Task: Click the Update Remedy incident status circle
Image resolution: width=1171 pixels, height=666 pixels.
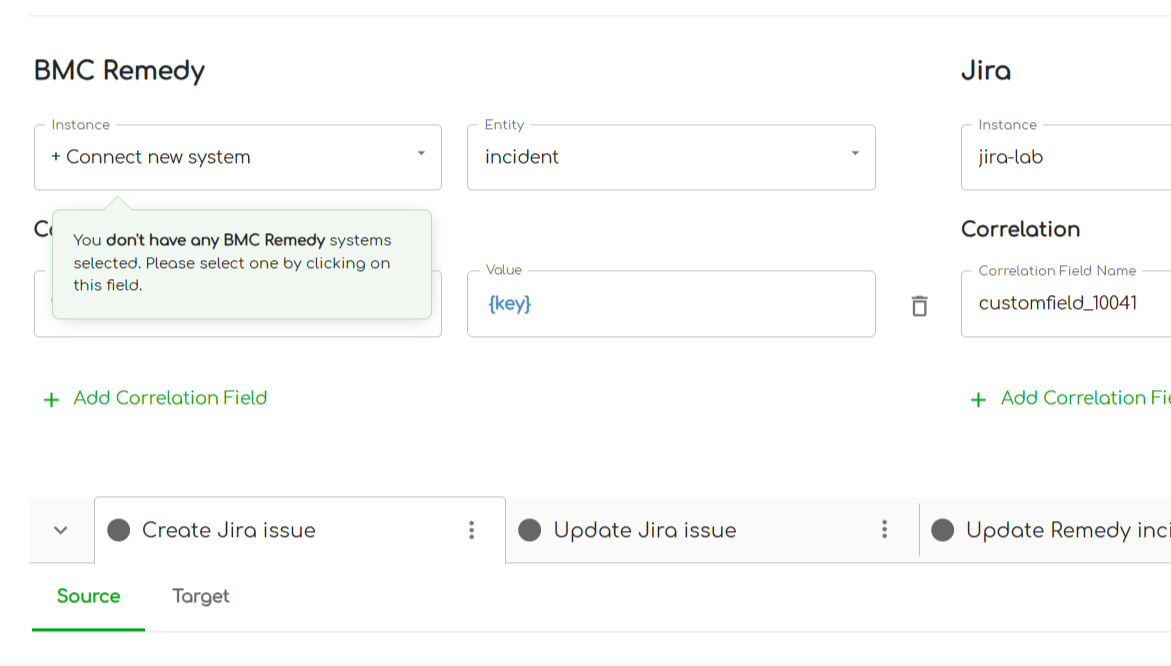Action: (942, 530)
